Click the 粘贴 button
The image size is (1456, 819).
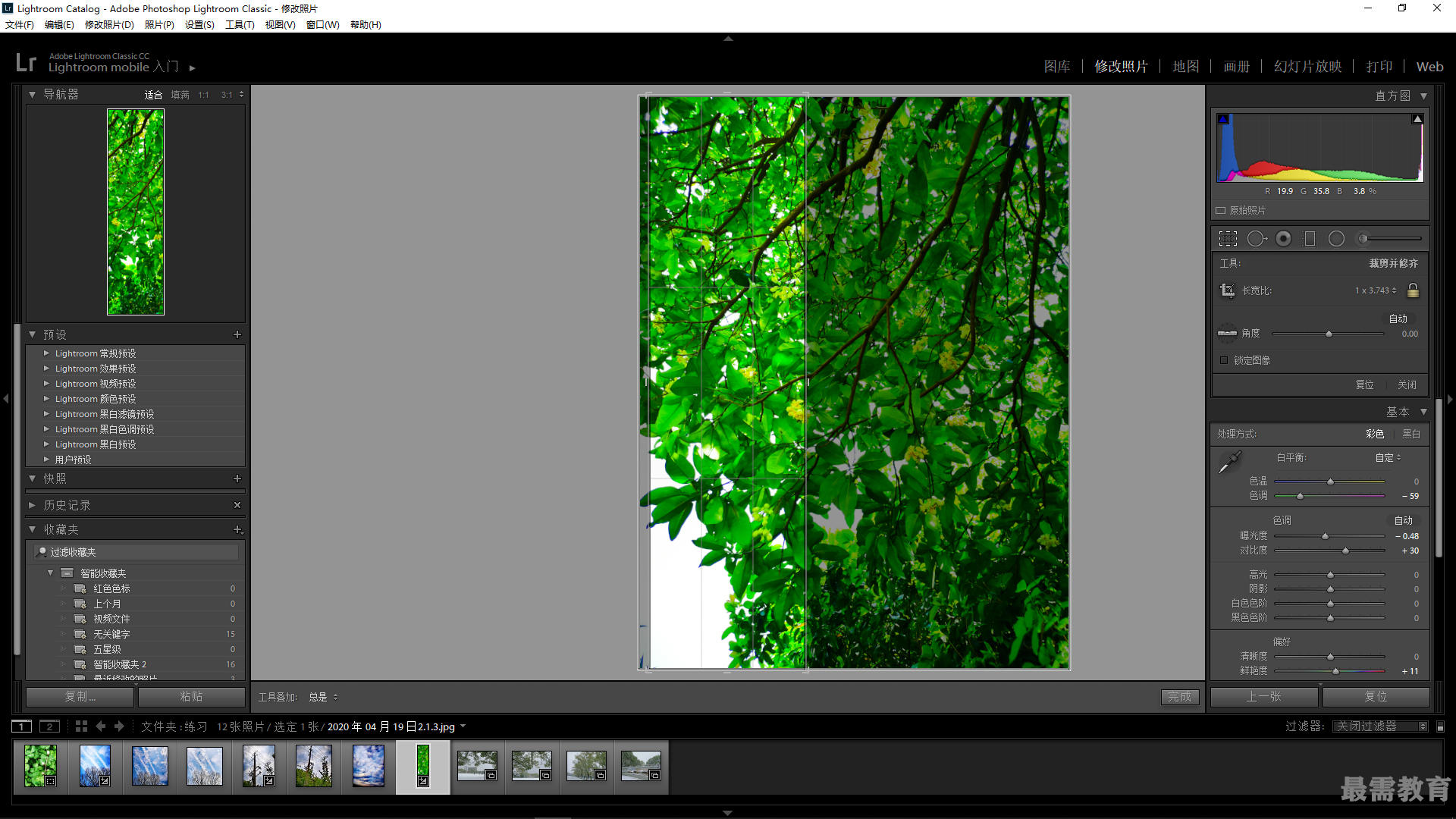tap(192, 697)
